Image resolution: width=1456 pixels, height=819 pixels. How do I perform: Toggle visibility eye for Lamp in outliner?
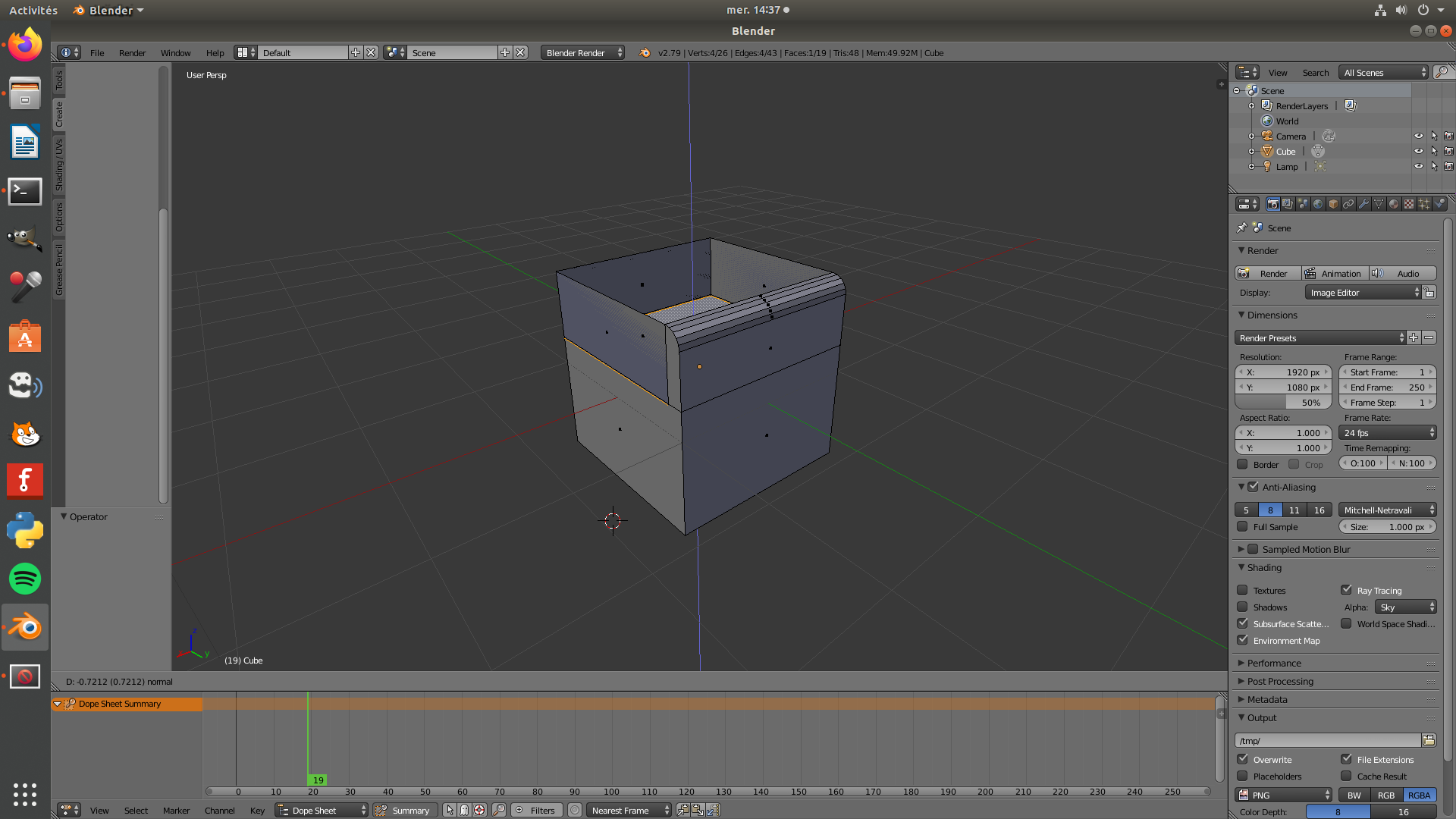pos(1419,166)
